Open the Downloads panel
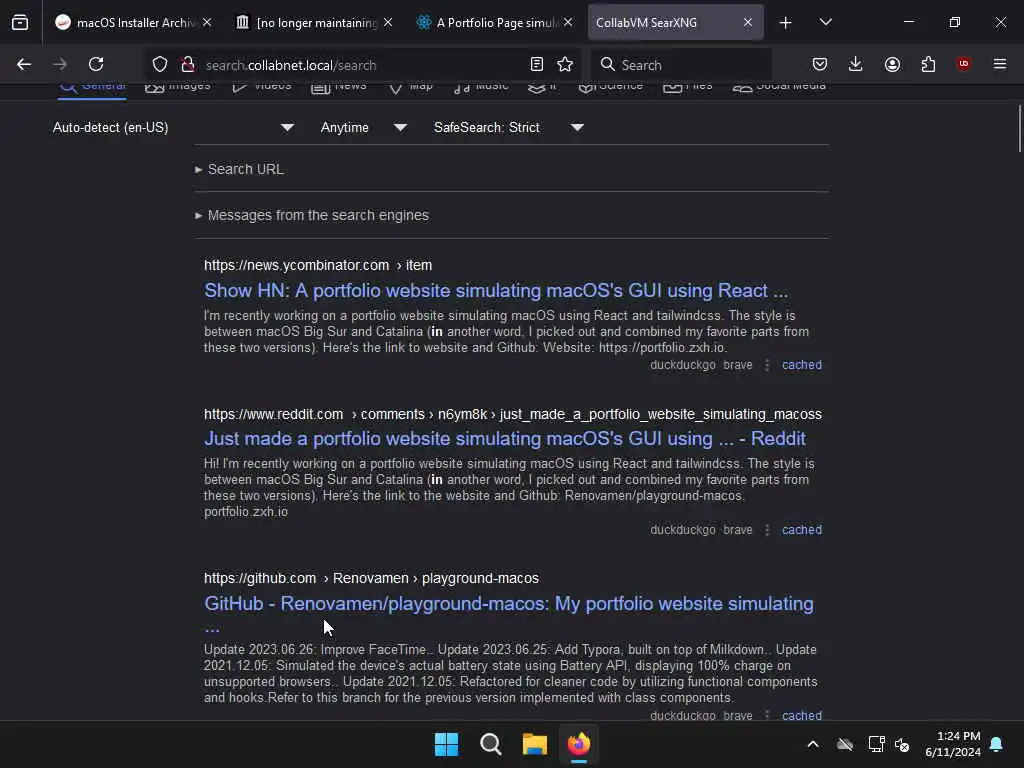Image resolution: width=1024 pixels, height=768 pixels. pyautogui.click(x=856, y=64)
